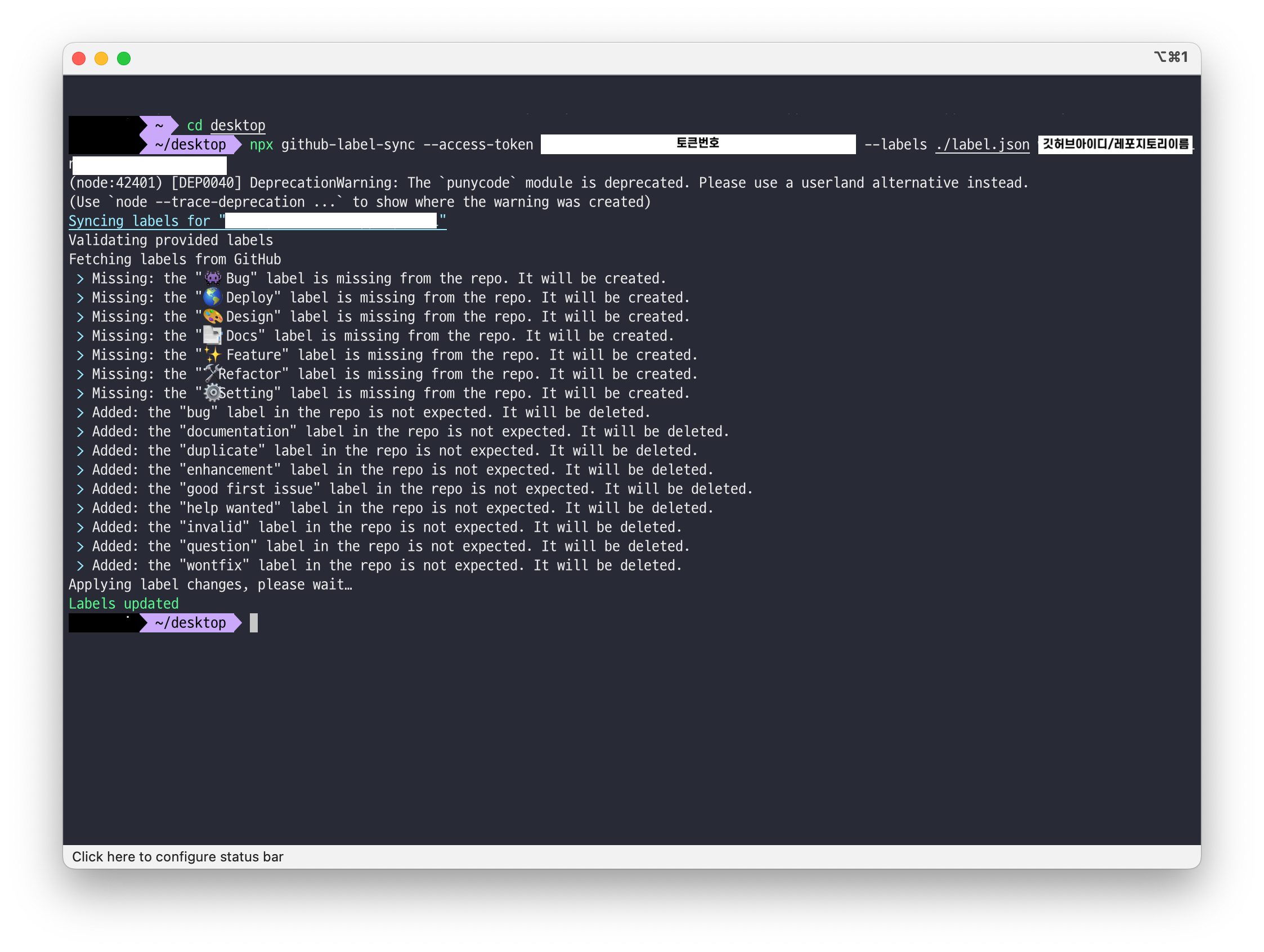The height and width of the screenshot is (952, 1264).
Task: Click the npx command text
Action: pos(261,145)
